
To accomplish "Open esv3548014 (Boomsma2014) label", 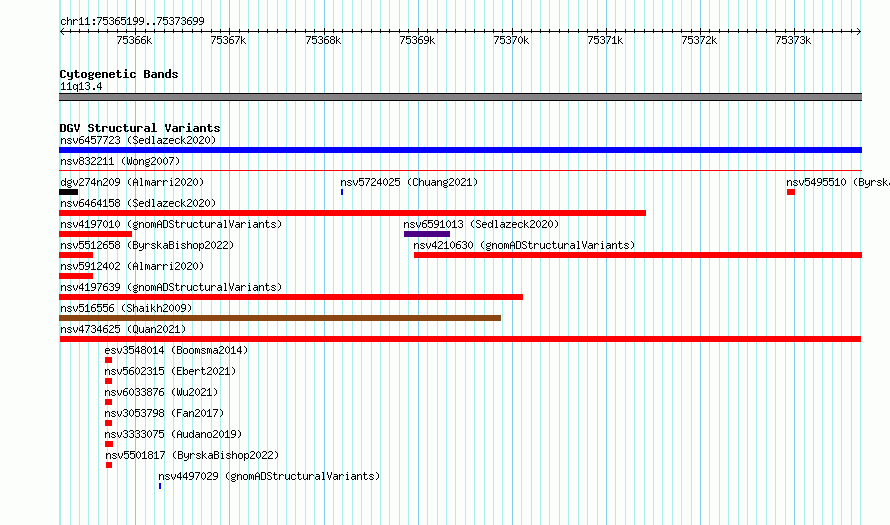I will [176, 350].
